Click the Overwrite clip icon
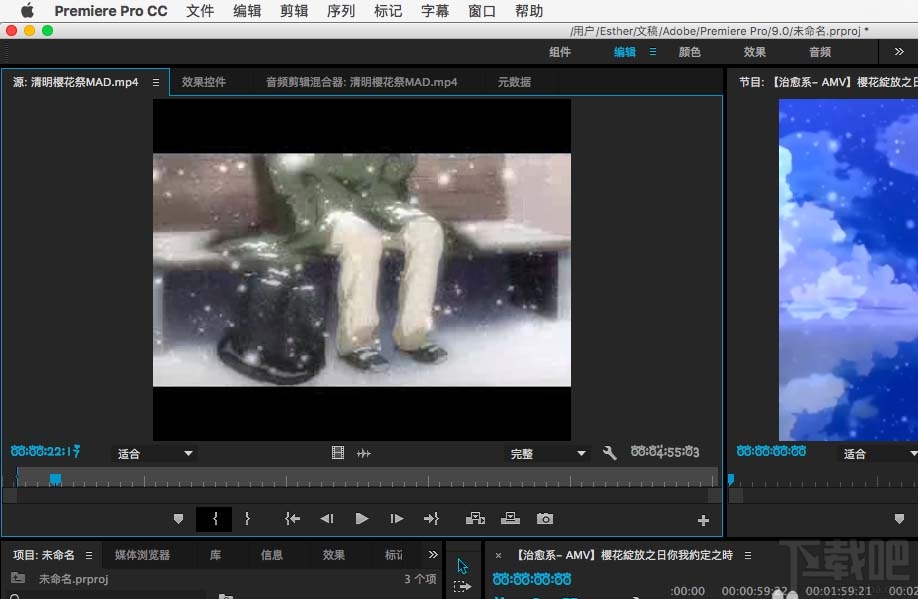 point(510,518)
